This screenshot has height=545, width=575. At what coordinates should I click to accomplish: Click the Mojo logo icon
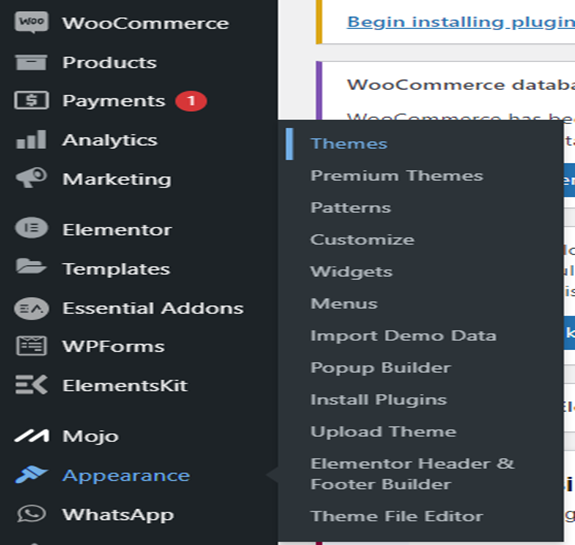tap(32, 436)
